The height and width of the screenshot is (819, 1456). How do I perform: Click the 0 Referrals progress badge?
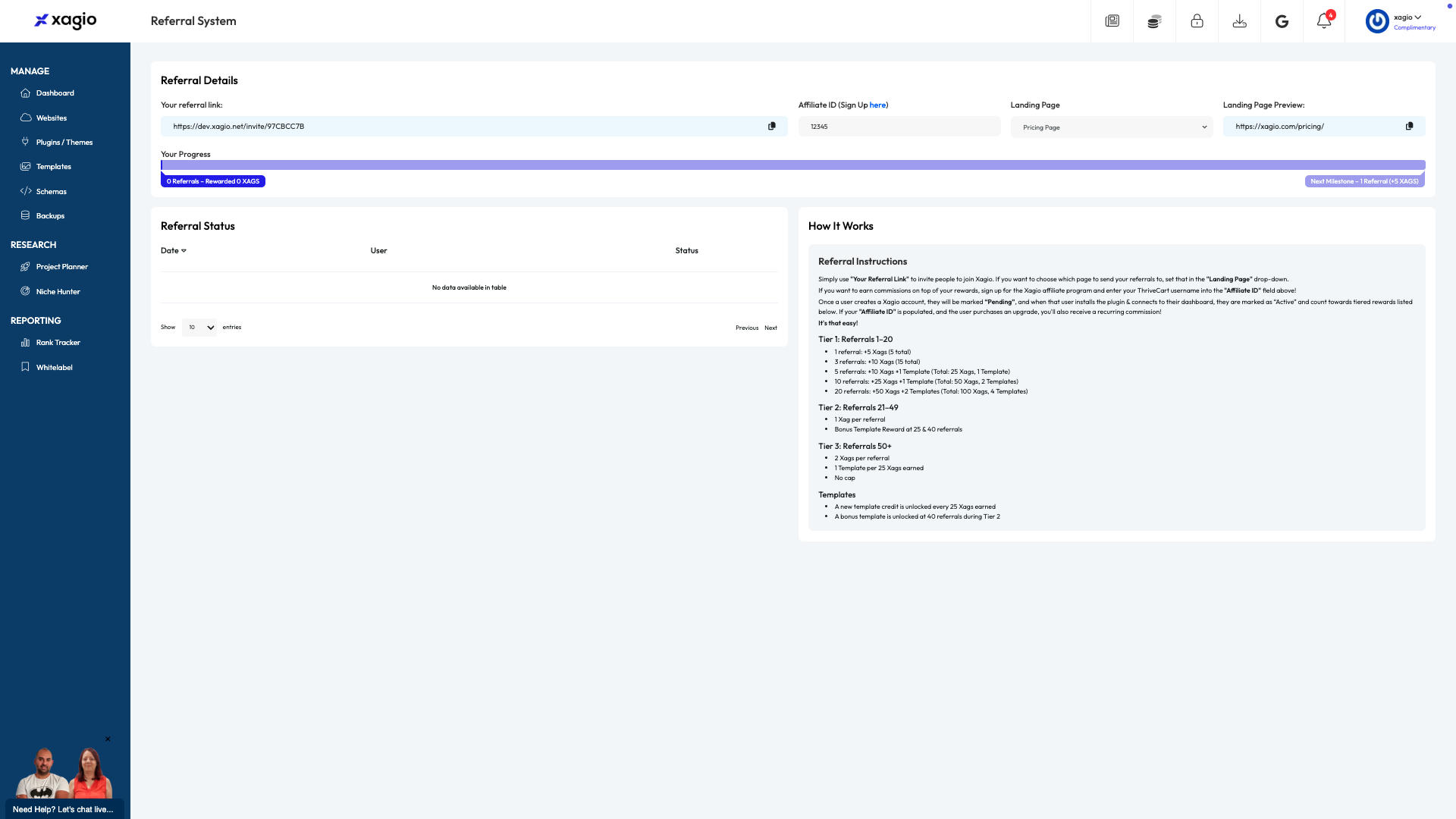[x=213, y=181]
